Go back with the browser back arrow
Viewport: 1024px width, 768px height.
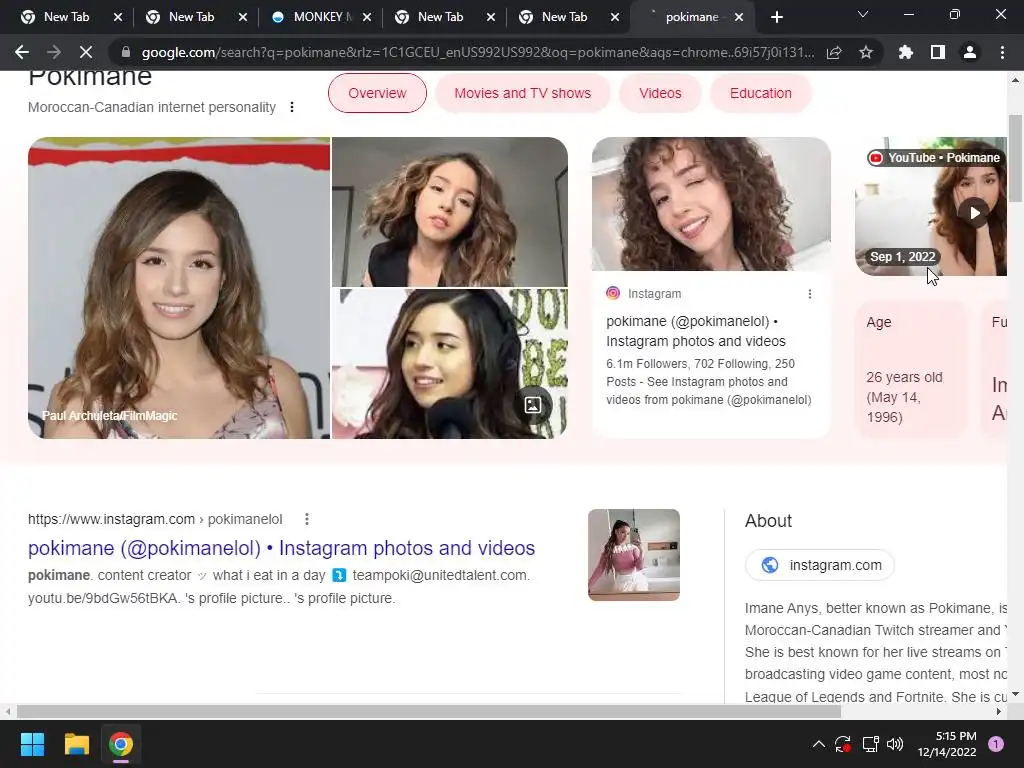(22, 52)
